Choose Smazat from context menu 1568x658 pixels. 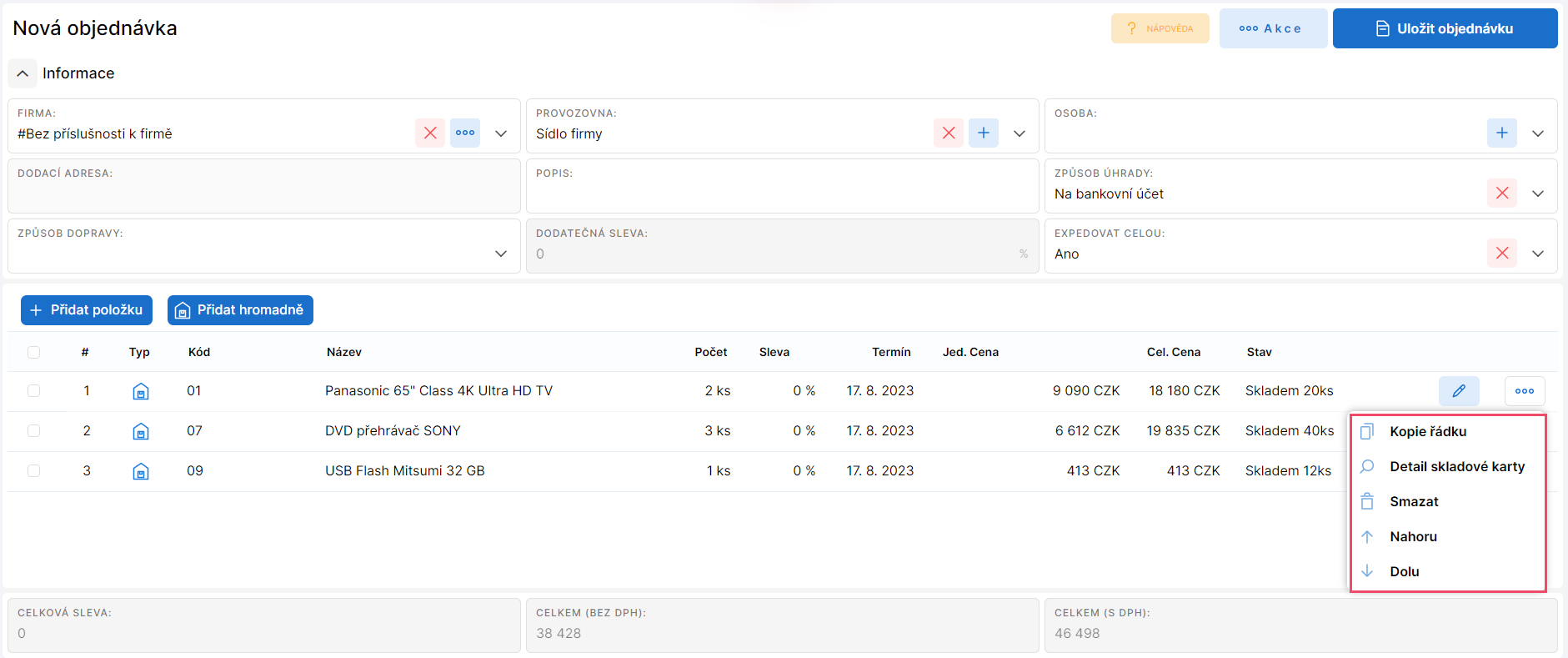1448,501
